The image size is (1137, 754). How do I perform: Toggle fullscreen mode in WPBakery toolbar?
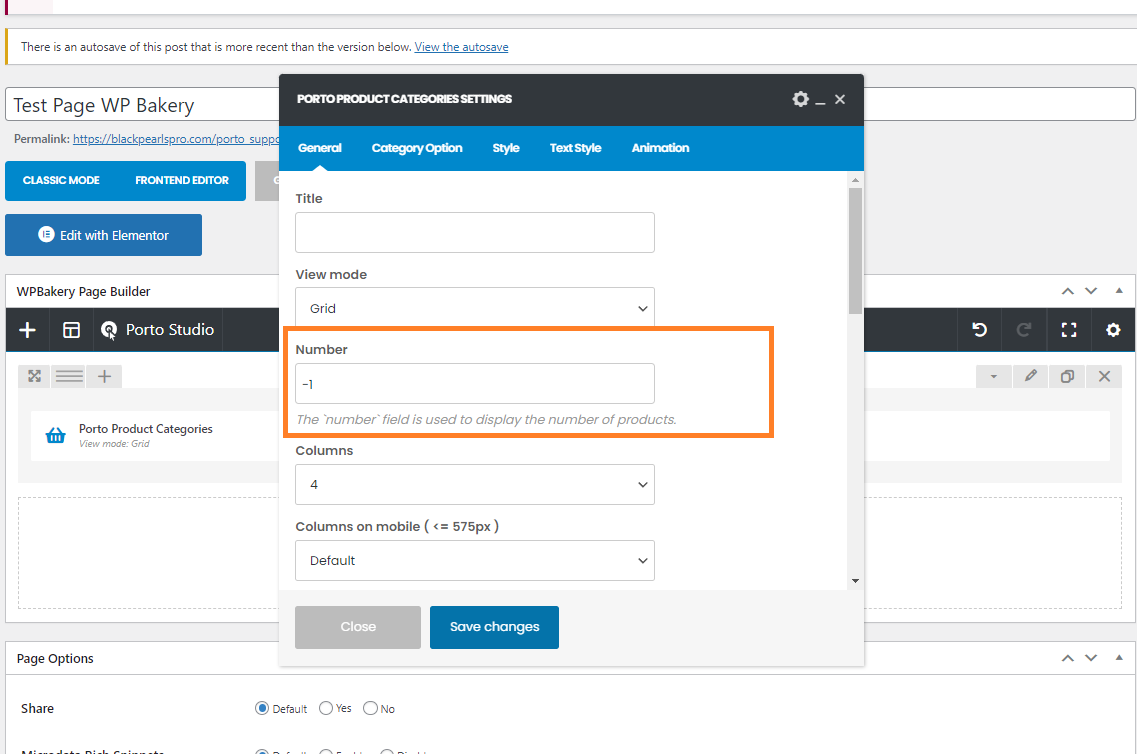1069,330
